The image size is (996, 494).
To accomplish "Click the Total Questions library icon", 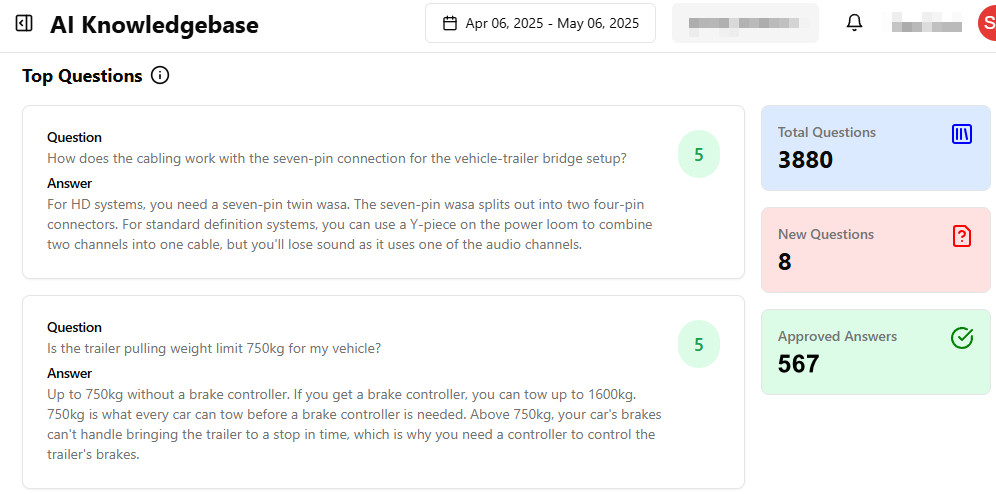I will point(962,134).
